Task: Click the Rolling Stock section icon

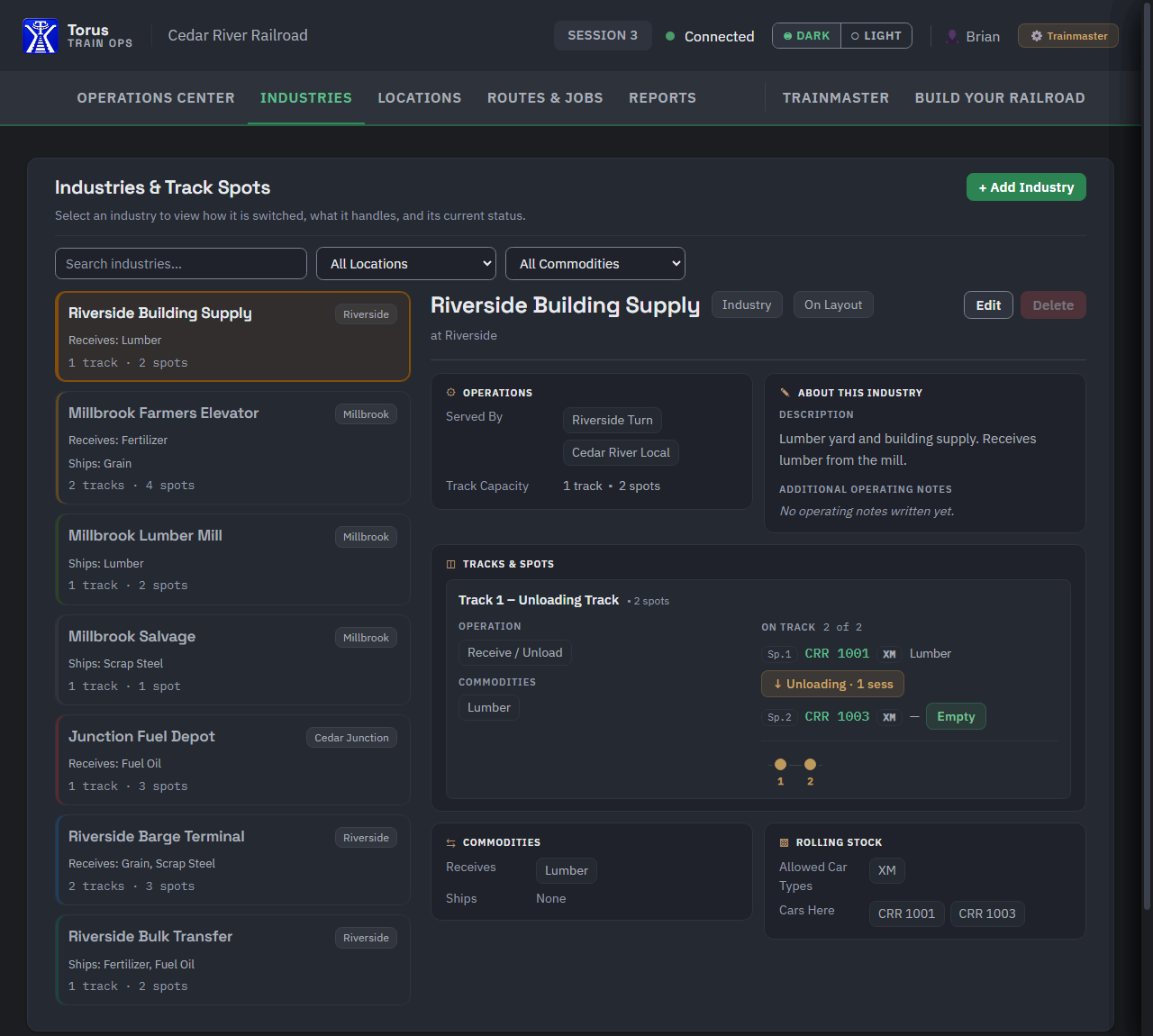Action: pos(785,843)
